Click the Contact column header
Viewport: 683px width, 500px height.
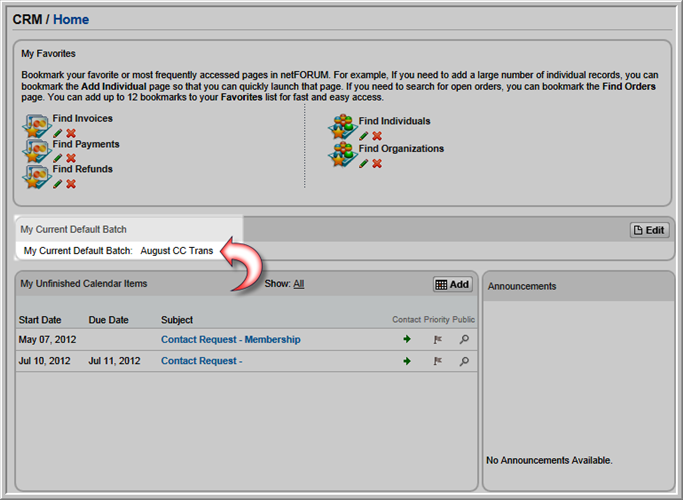tap(406, 320)
